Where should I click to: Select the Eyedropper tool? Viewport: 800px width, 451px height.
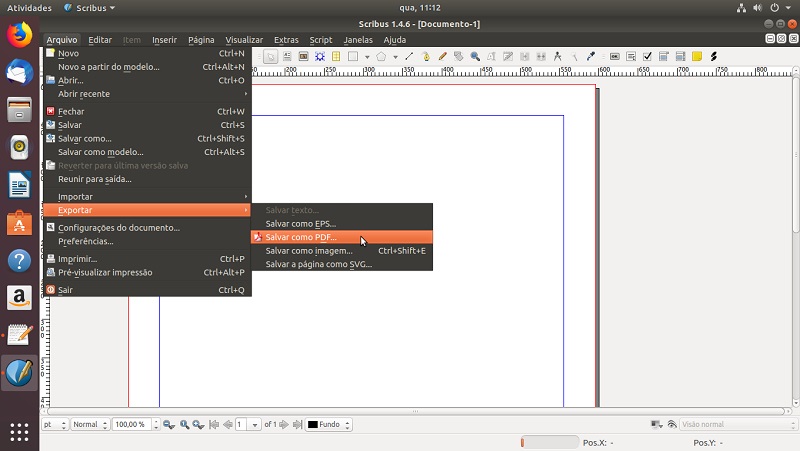(x=590, y=57)
